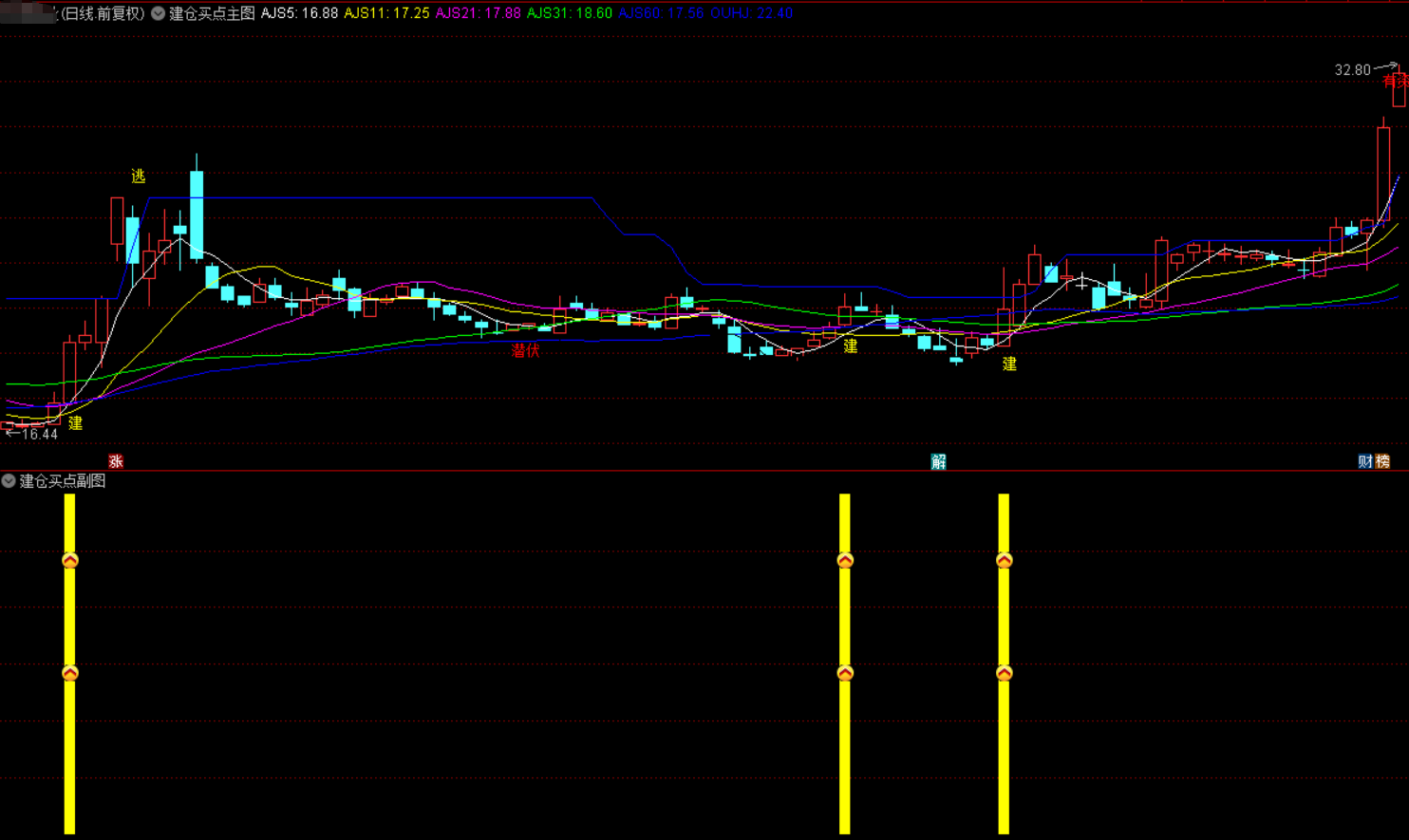Click the yellow AJS11: 17.25 value
The width and height of the screenshot is (1409, 840).
pyautogui.click(x=386, y=13)
